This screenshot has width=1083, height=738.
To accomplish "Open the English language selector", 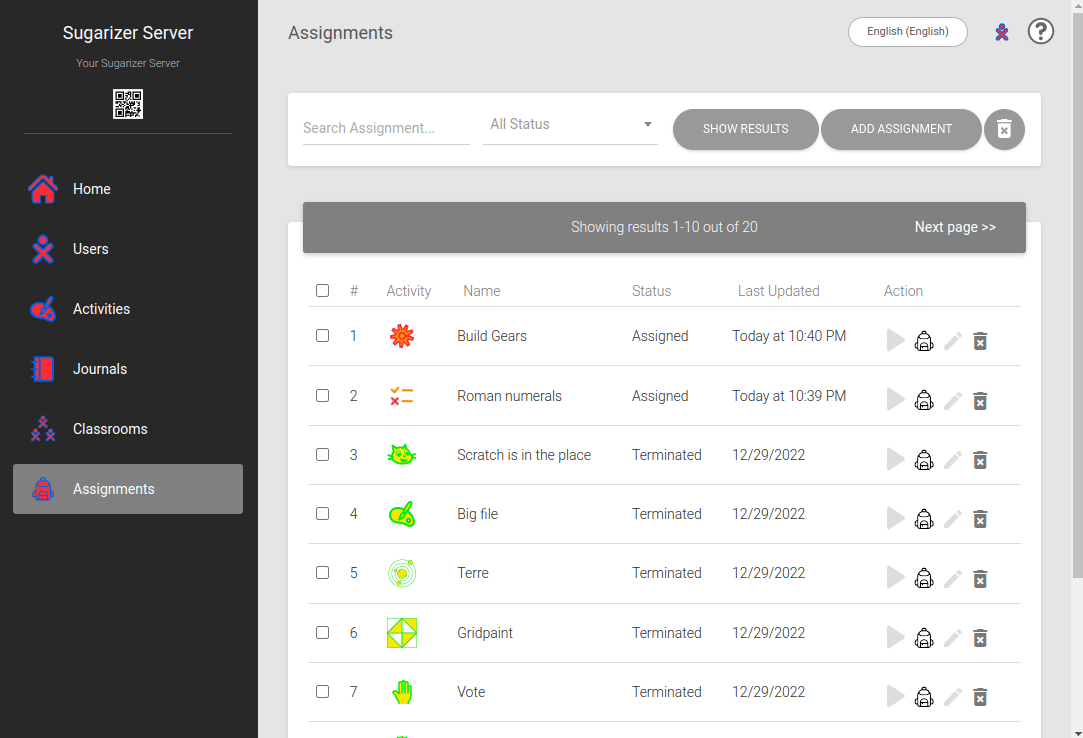I will [907, 32].
